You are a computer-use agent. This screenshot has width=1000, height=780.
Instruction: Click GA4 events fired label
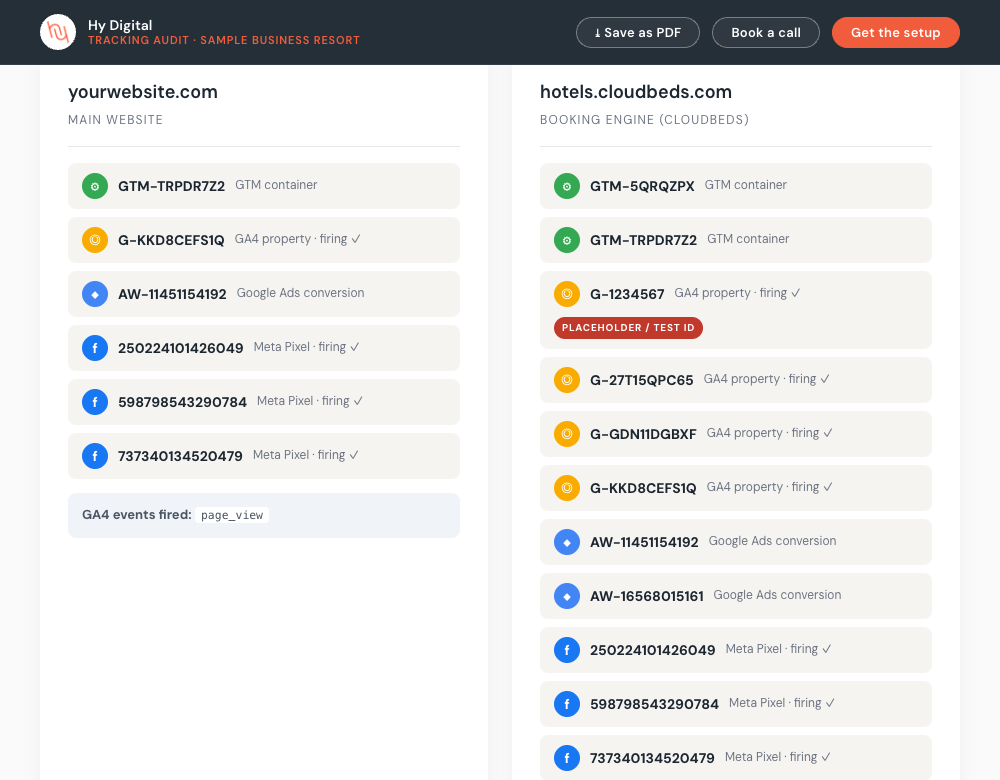point(136,515)
